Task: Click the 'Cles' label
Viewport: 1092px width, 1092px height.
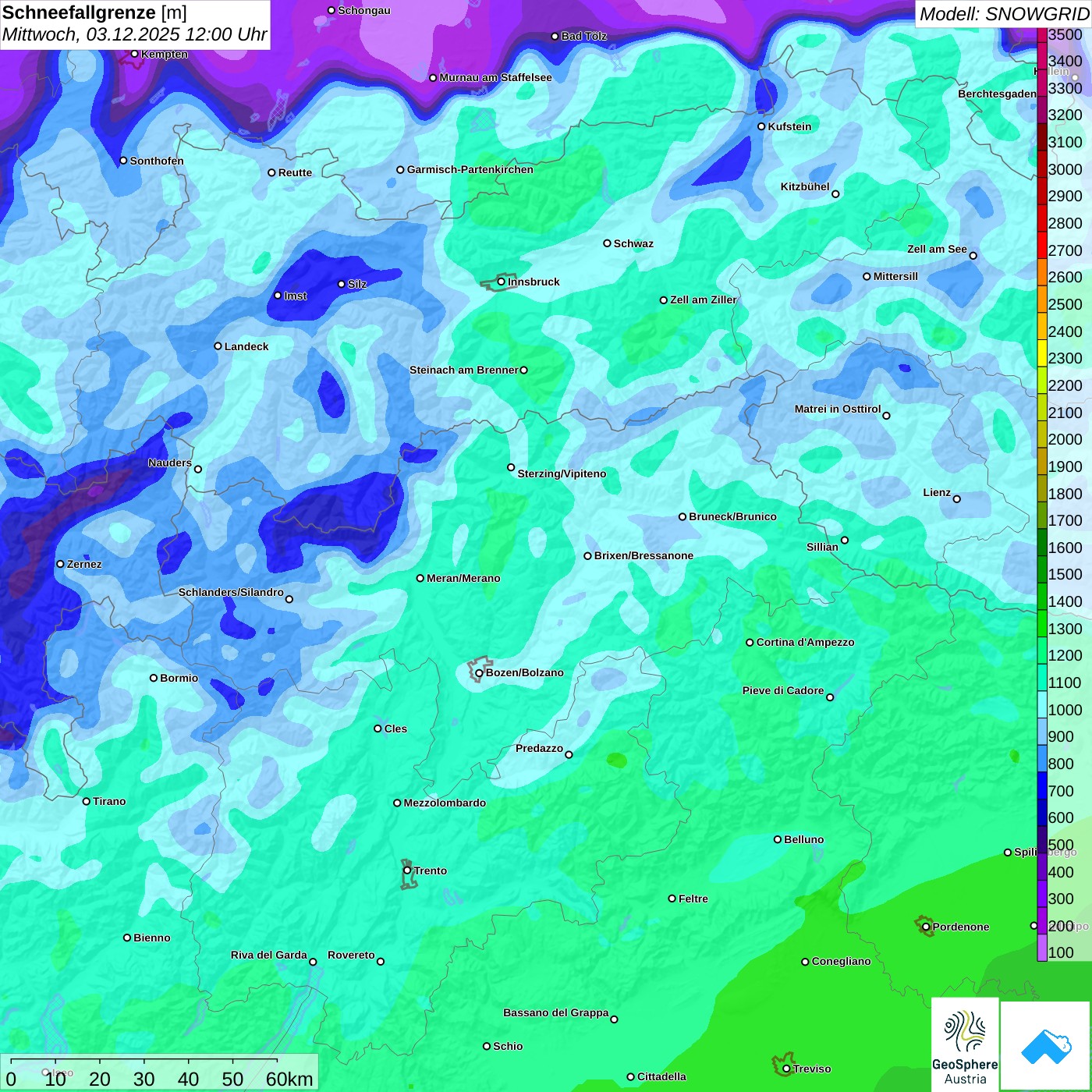Action: point(395,729)
